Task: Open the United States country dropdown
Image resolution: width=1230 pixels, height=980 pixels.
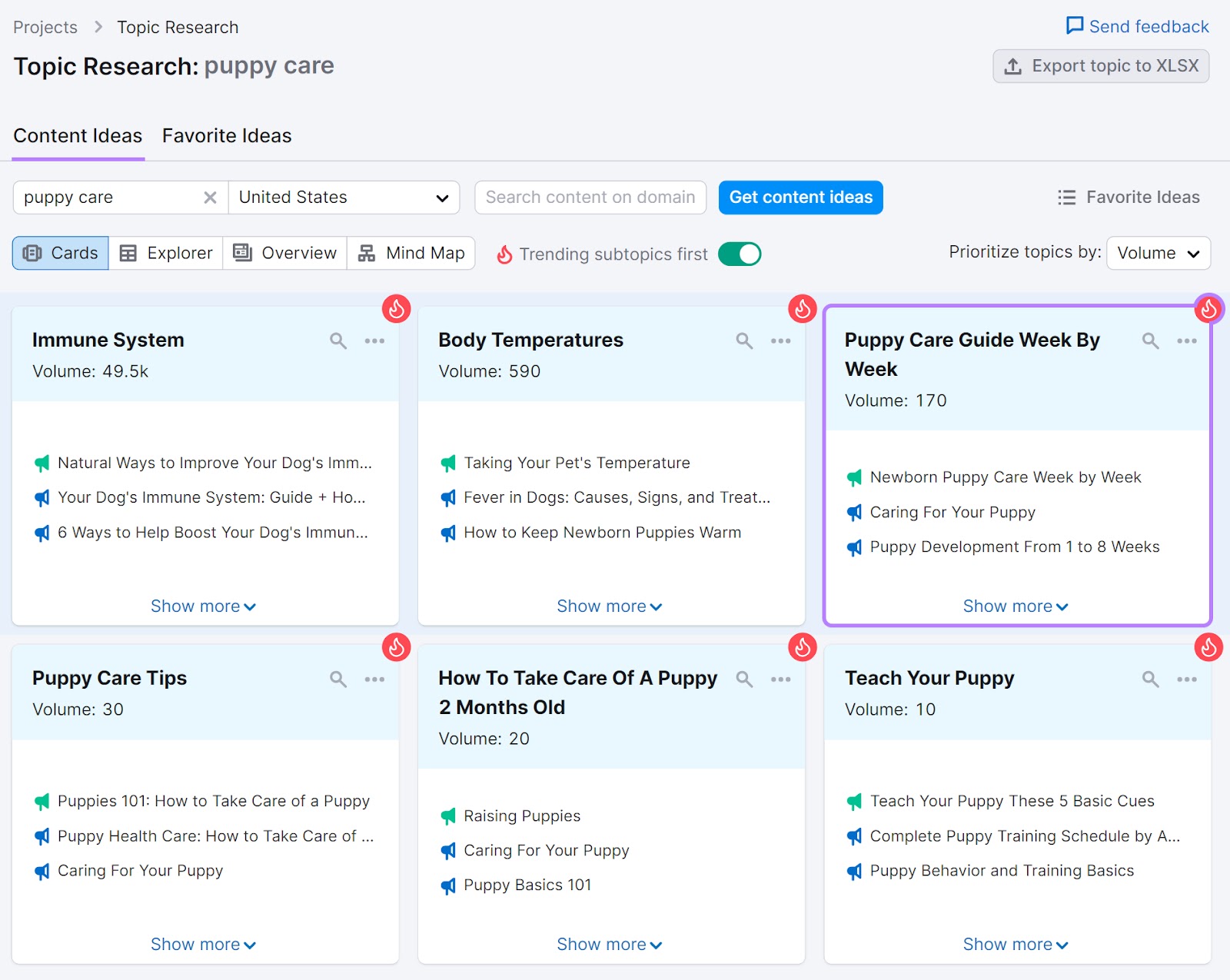Action: pos(343,198)
